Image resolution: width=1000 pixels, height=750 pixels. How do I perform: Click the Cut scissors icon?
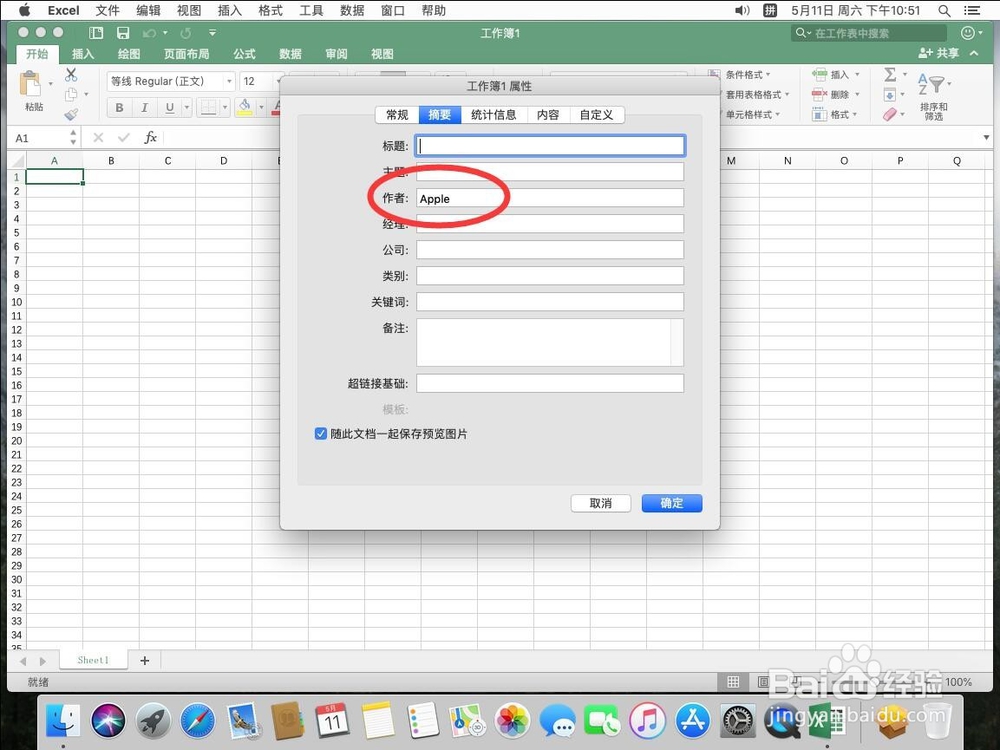pos(71,75)
